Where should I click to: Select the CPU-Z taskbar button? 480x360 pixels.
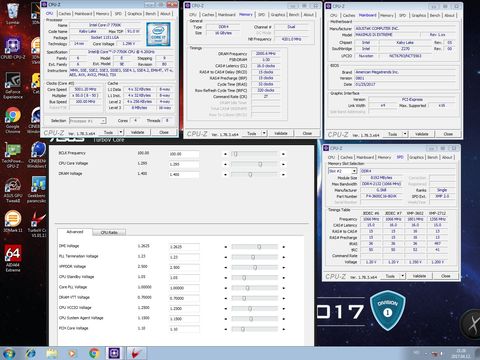pos(114,353)
